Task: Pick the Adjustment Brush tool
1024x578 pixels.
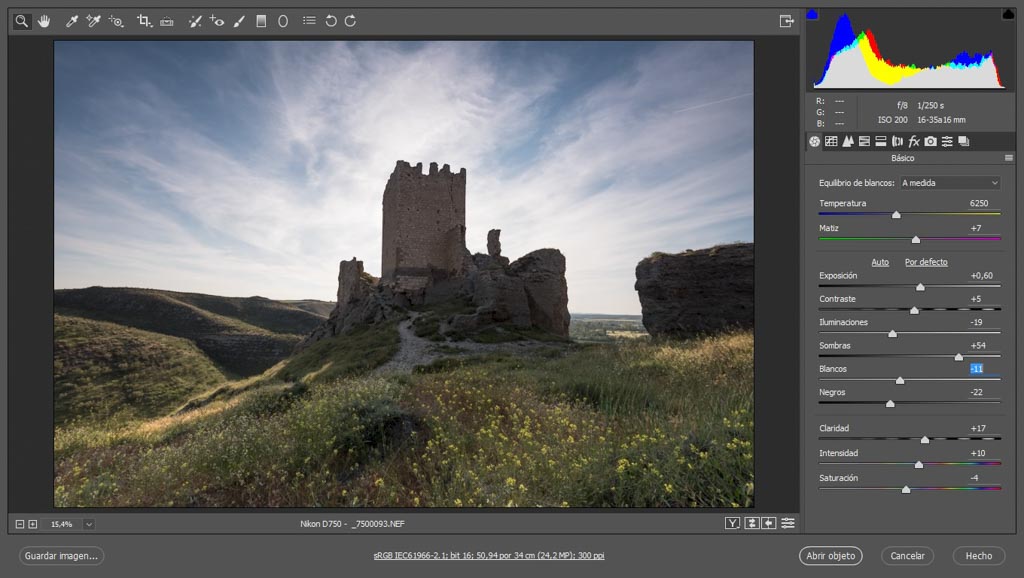Action: coord(239,21)
